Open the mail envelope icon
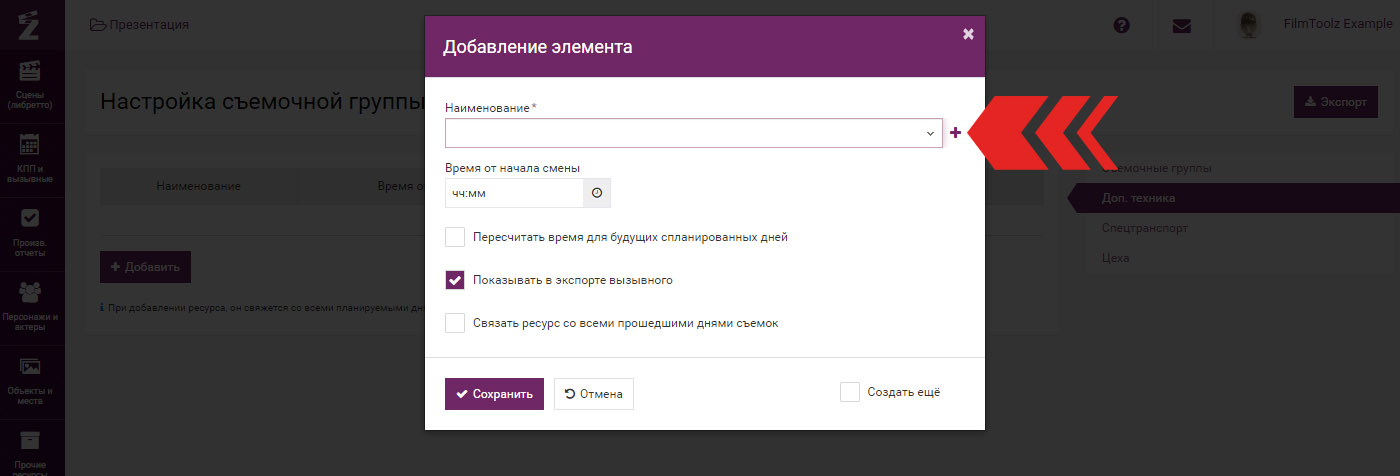 (1182, 25)
